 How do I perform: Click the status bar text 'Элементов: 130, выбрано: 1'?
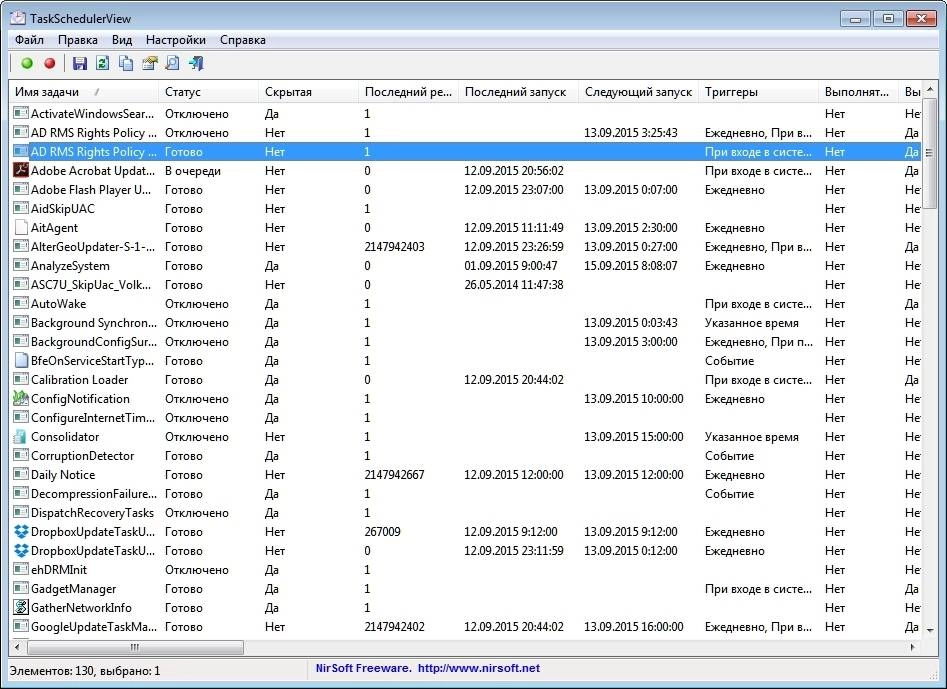[x=85, y=671]
